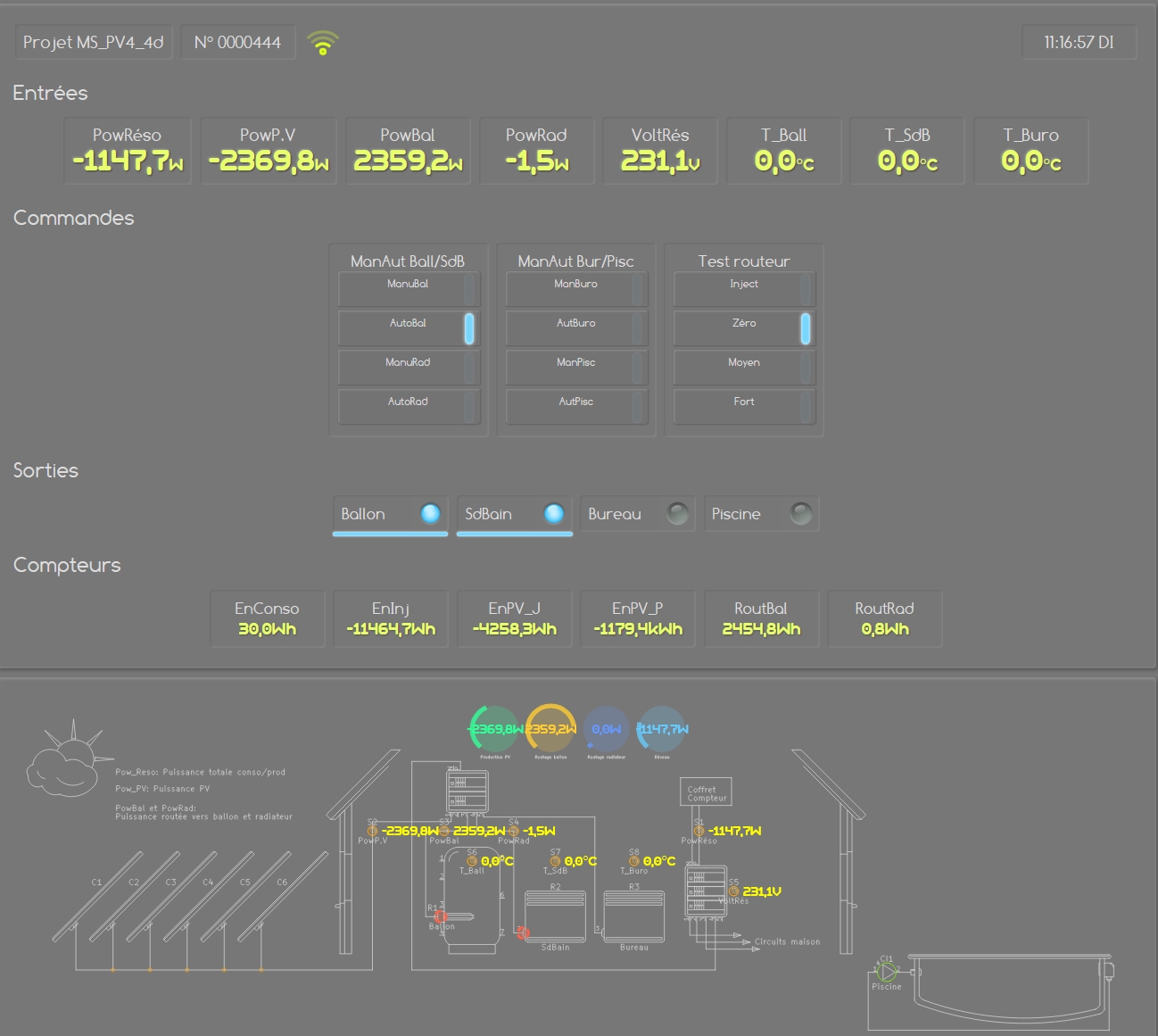Turn on the AutBuro switch
Image resolution: width=1158 pixels, height=1036 pixels.
(575, 328)
